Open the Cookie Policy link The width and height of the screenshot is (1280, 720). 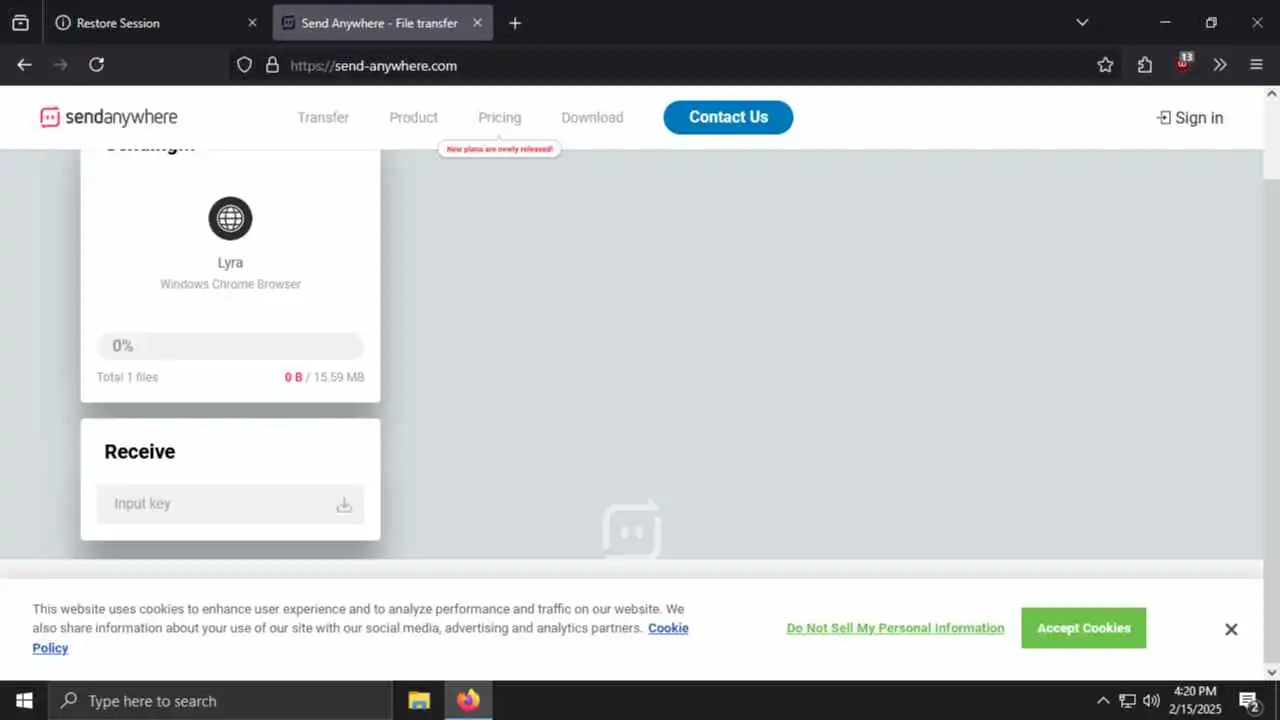point(668,628)
